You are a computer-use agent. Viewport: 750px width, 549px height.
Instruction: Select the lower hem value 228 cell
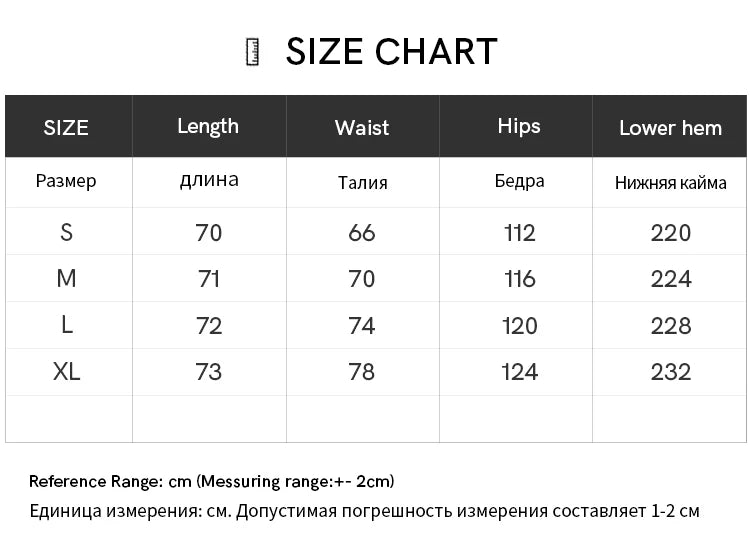coord(670,325)
